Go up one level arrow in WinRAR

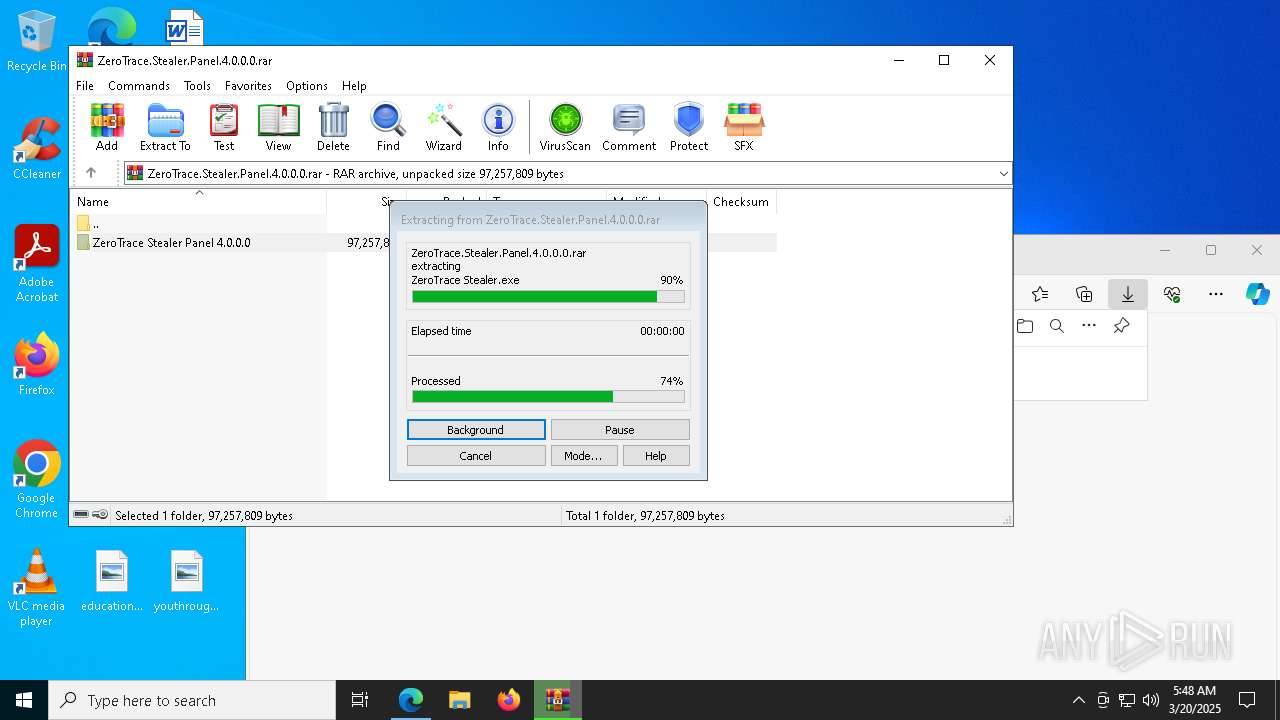91,173
